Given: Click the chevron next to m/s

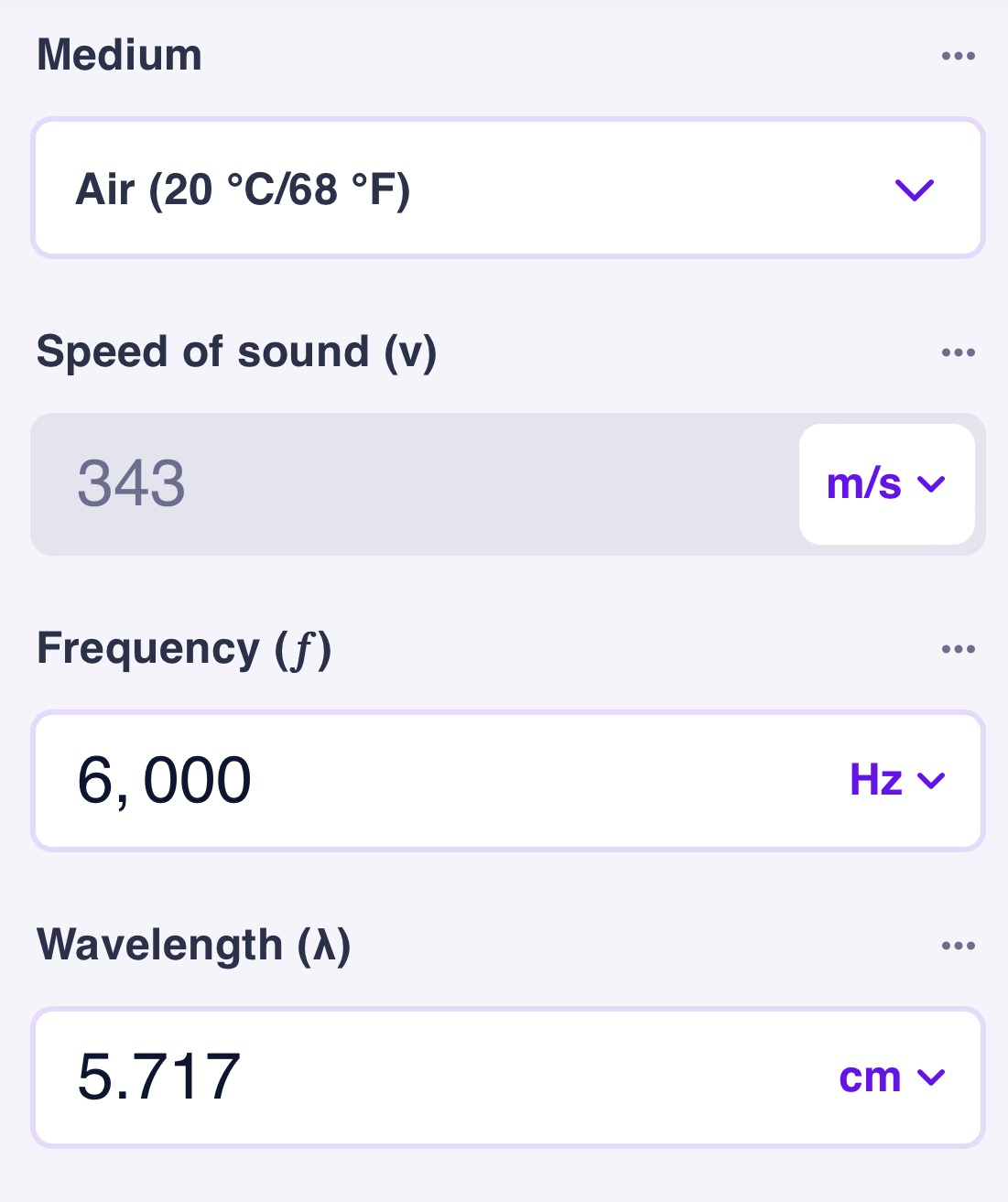Looking at the screenshot, I should coord(930,484).
